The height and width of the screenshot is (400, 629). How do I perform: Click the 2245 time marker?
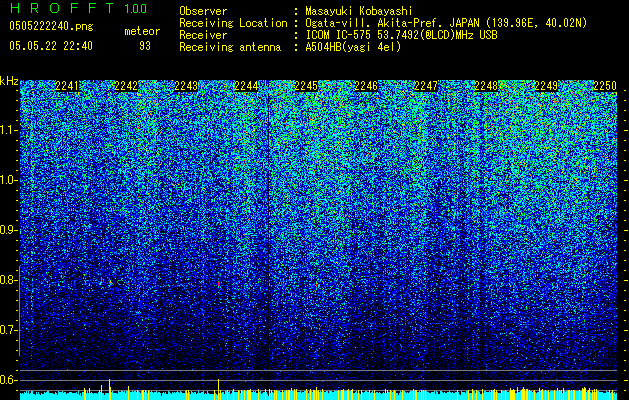(306, 86)
